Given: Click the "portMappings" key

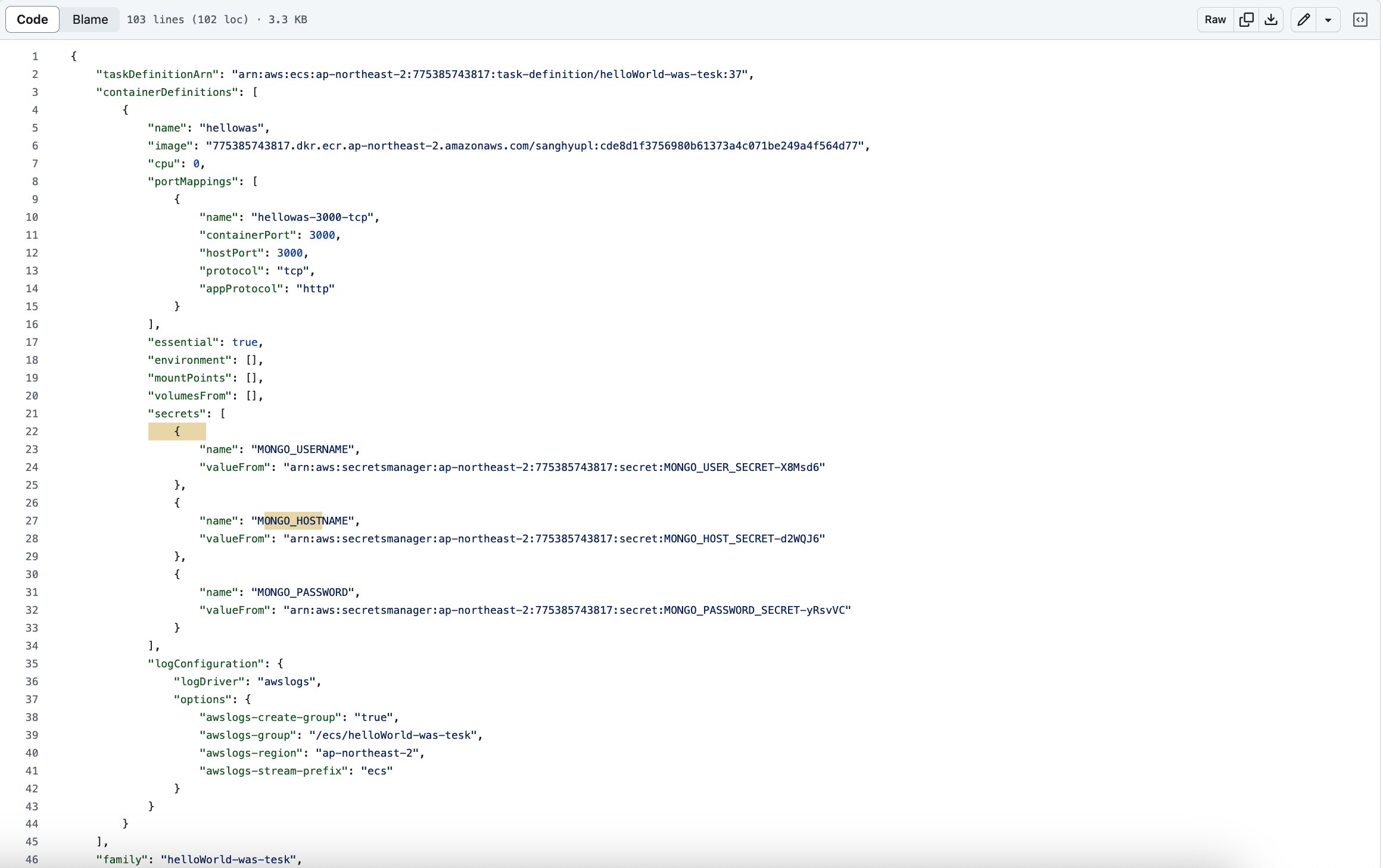Looking at the screenshot, I should coord(193,182).
